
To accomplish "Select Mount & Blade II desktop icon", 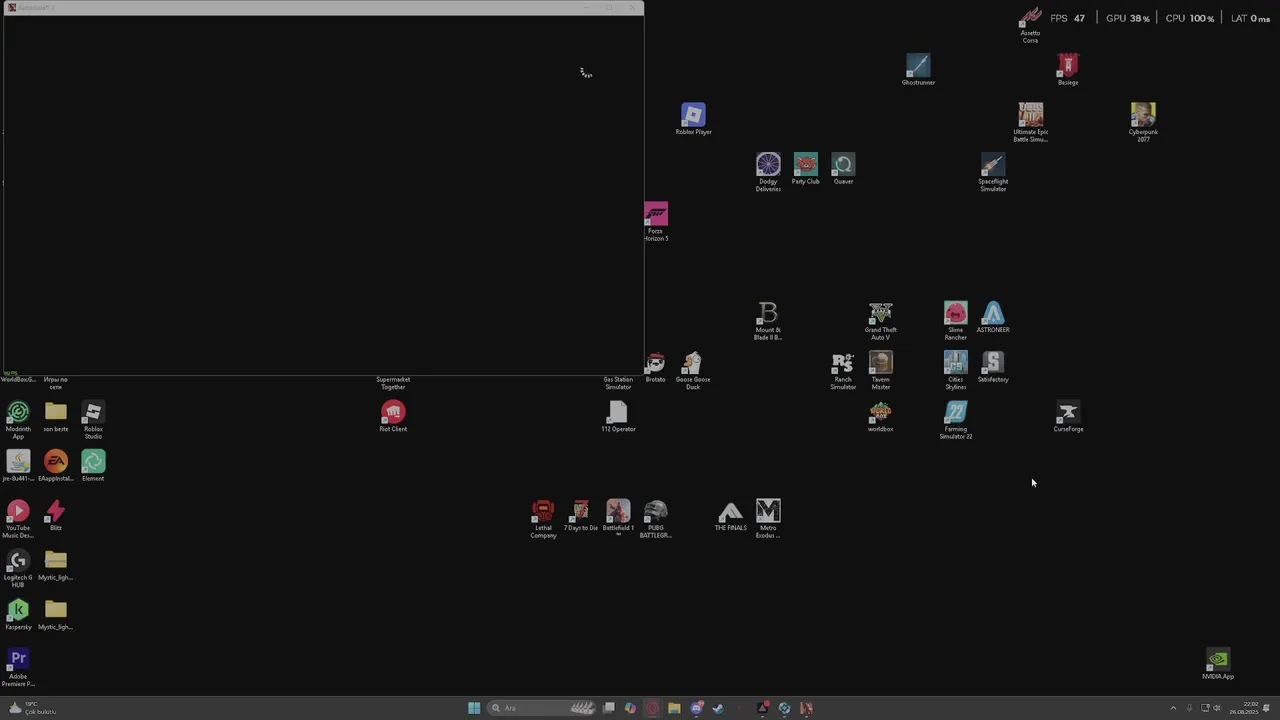I will [x=768, y=321].
